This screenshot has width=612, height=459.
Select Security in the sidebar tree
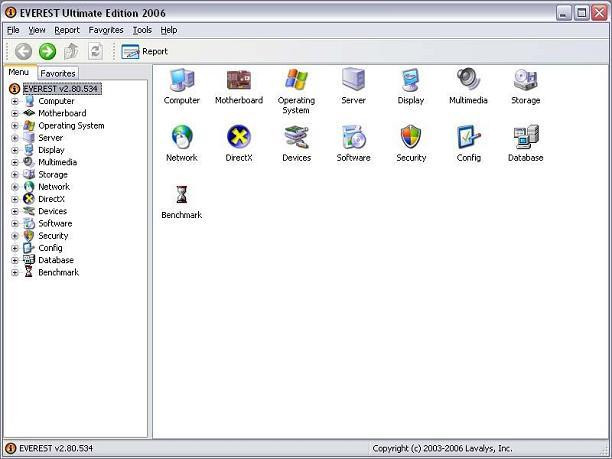pyautogui.click(x=53, y=236)
